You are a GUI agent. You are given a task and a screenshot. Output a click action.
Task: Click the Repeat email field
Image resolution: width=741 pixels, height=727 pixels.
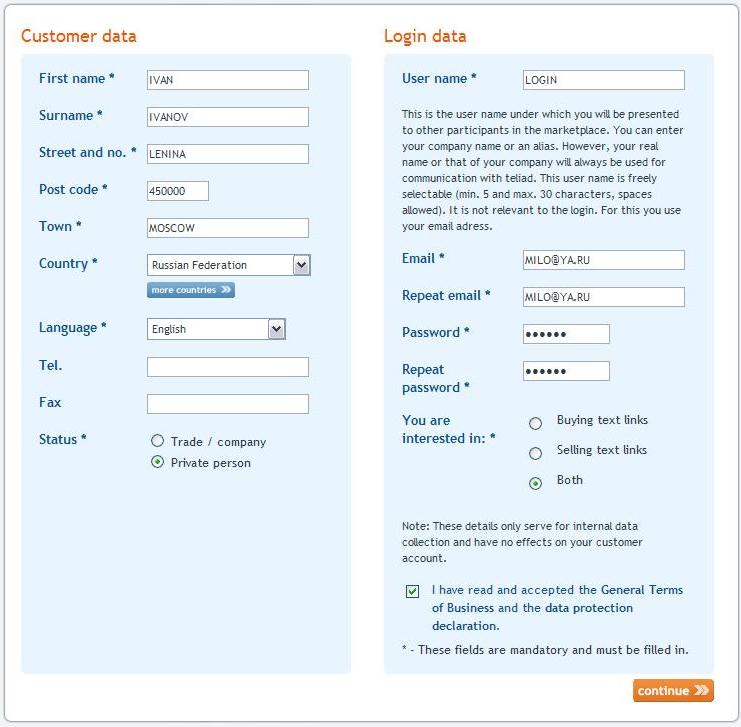[x=603, y=297]
